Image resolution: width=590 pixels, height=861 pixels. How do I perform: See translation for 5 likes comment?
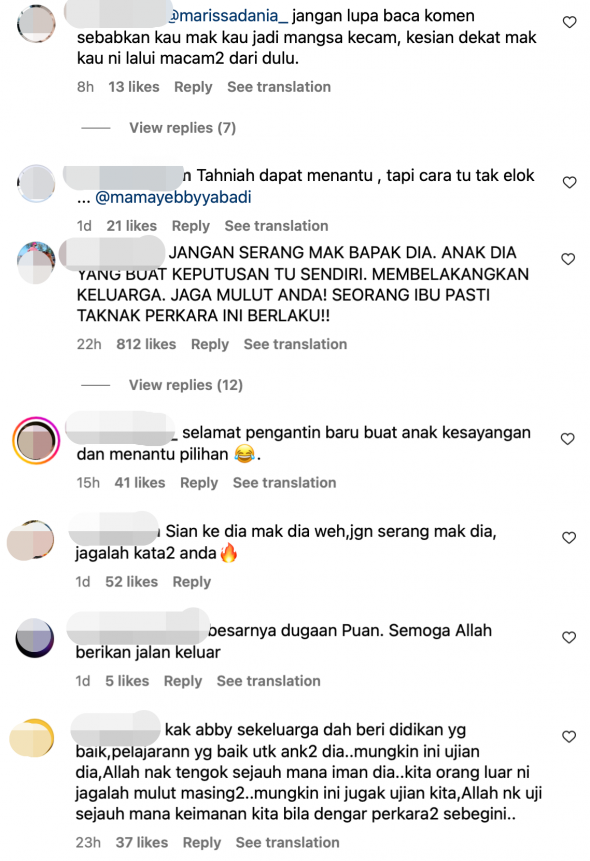click(269, 681)
